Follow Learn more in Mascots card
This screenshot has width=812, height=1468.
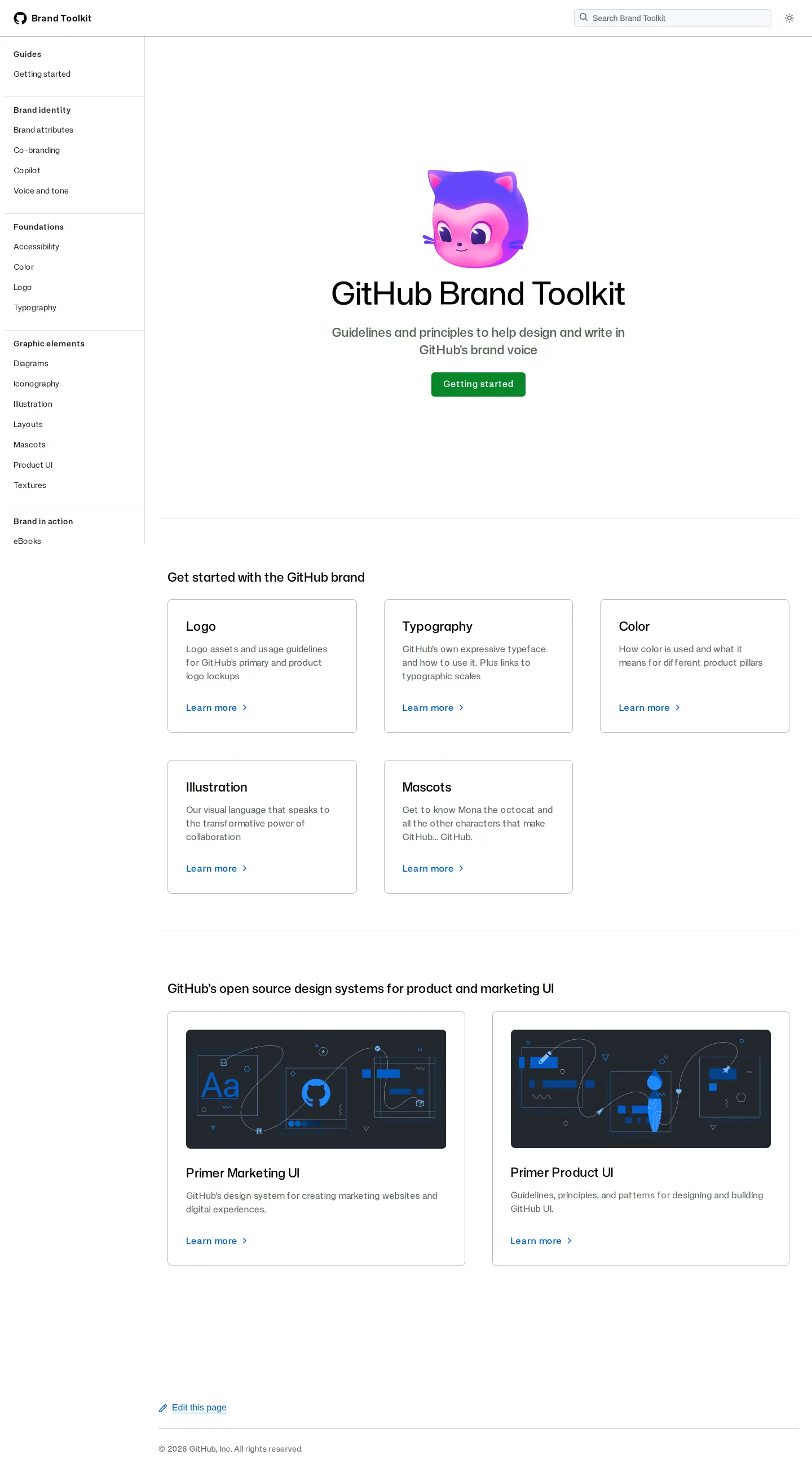(427, 868)
